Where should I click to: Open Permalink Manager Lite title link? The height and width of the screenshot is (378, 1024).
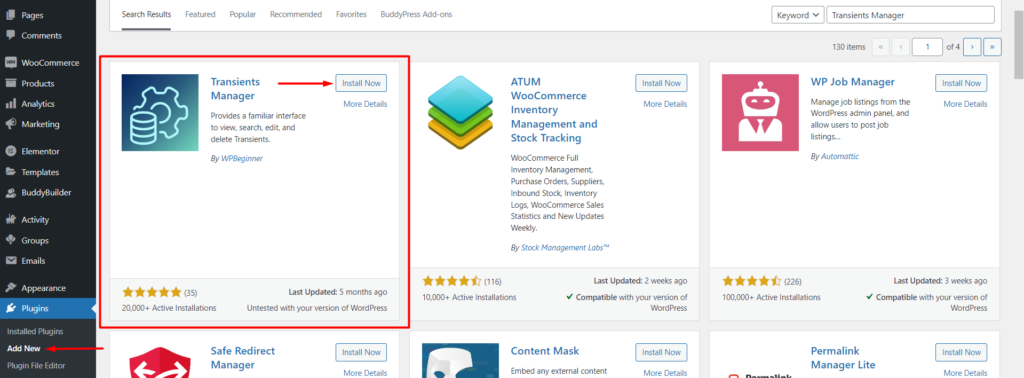point(843,358)
